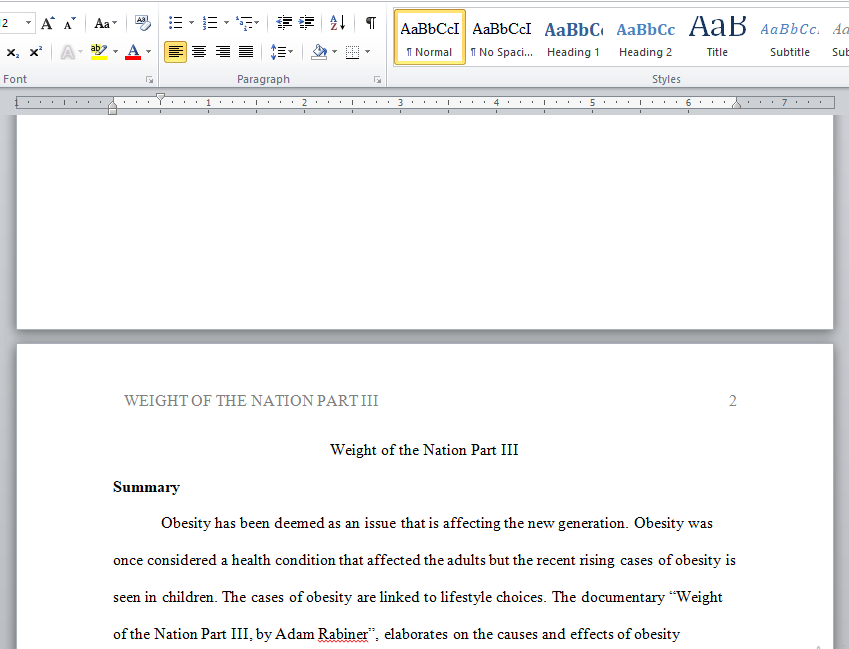Image resolution: width=849 pixels, height=649 pixels.
Task: Select the Left Indent ruler marker
Action: (112, 110)
